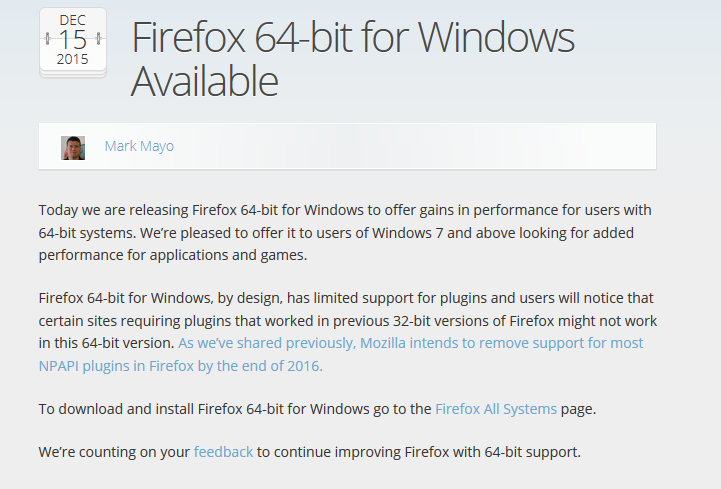Click the 'We're counting on your' text

coord(114,452)
